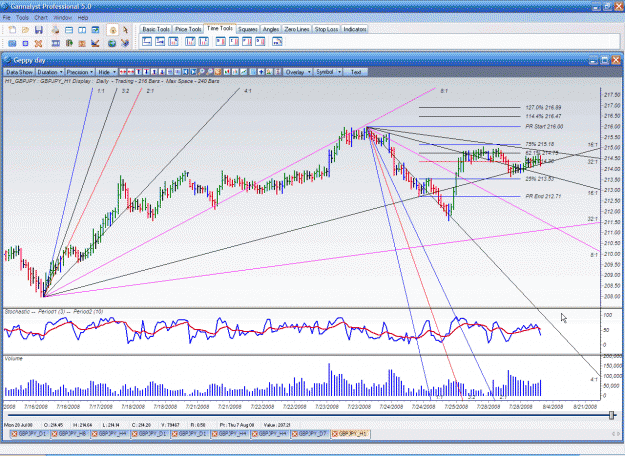
Task: Close the GBPJPY_H8 chart tab via red X
Action: coord(55,434)
